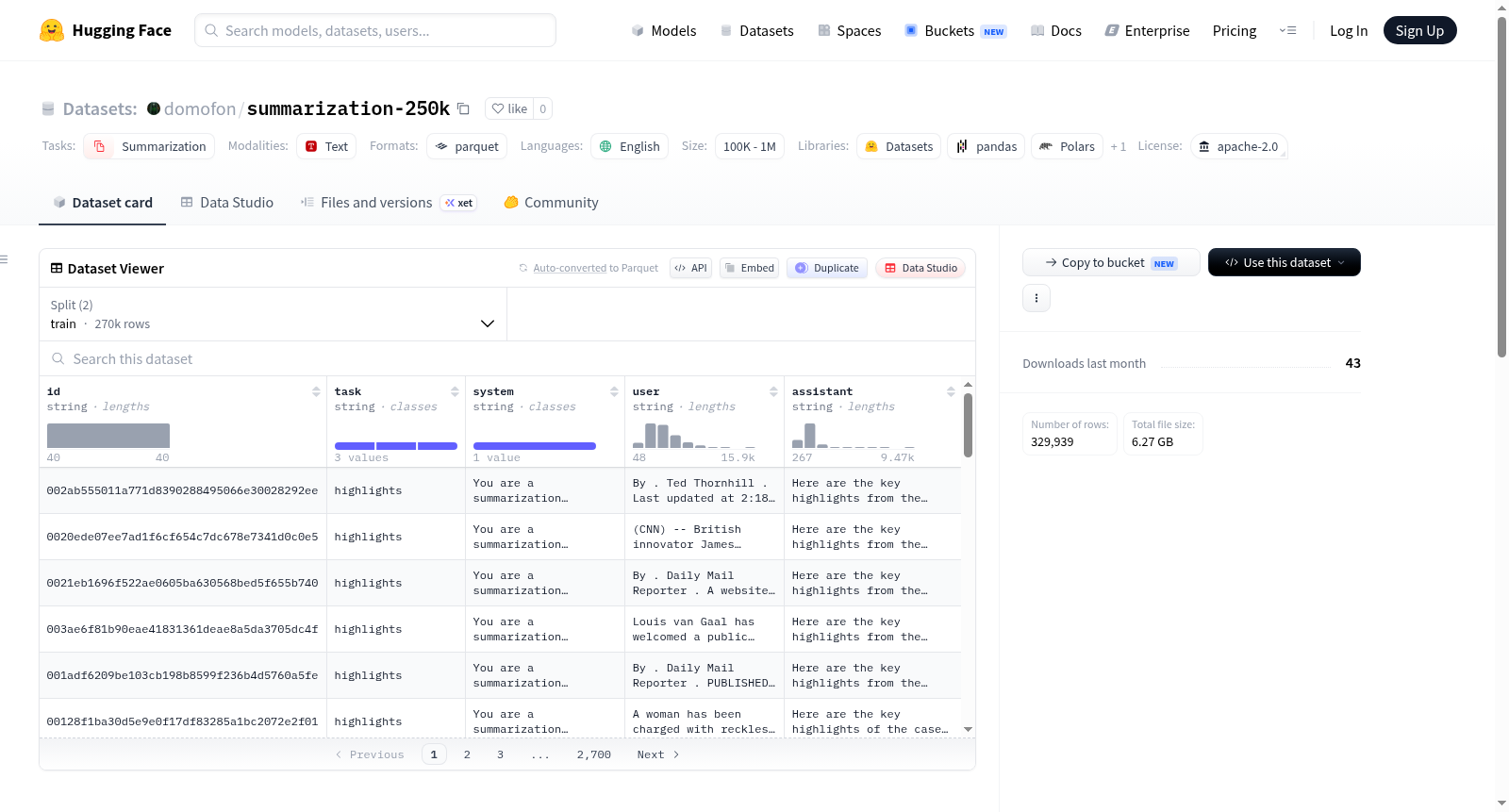Open the more navigation menu icon
Viewport: 1509px width, 812px height.
[1287, 30]
